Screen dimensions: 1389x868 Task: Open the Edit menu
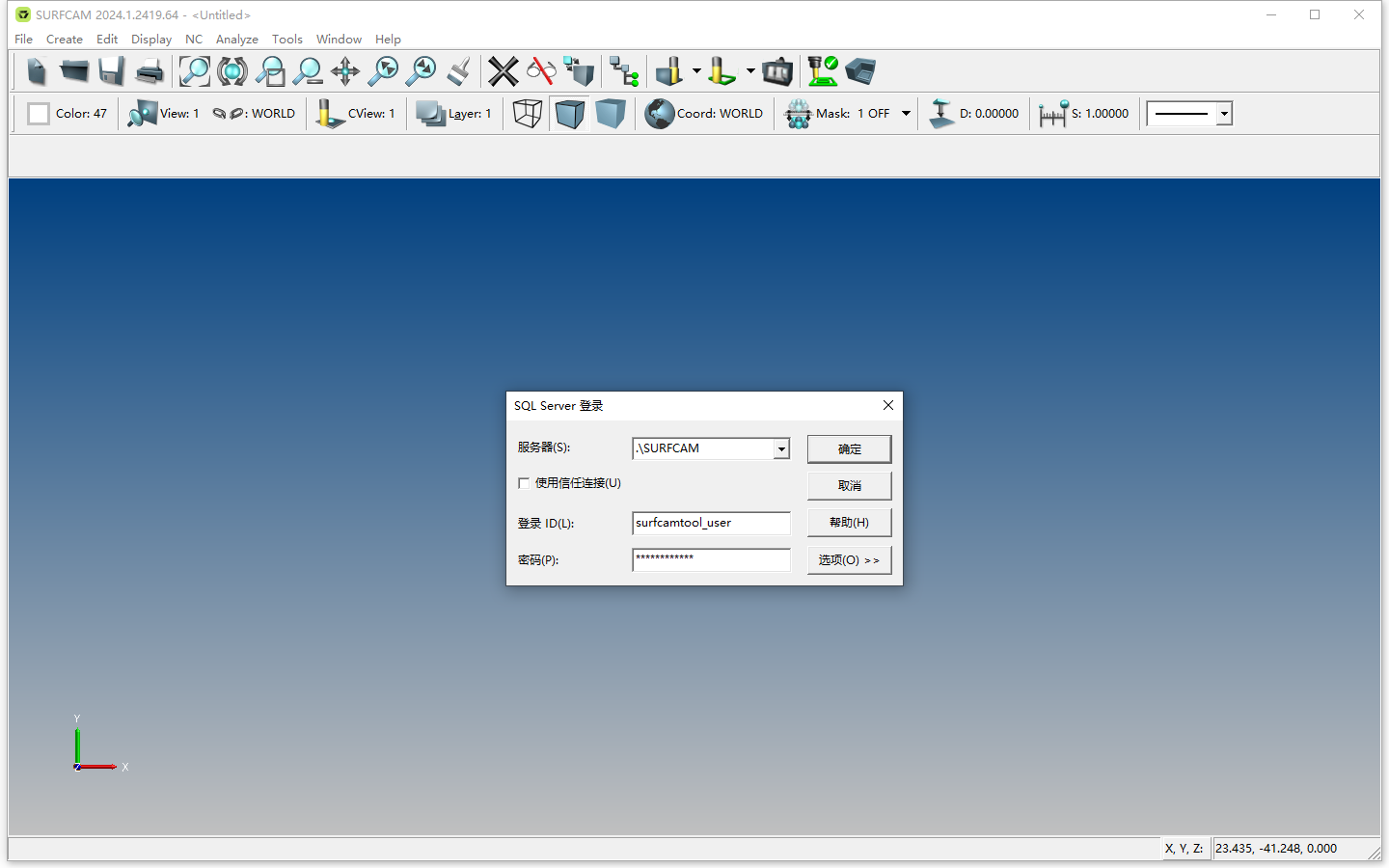107,40
